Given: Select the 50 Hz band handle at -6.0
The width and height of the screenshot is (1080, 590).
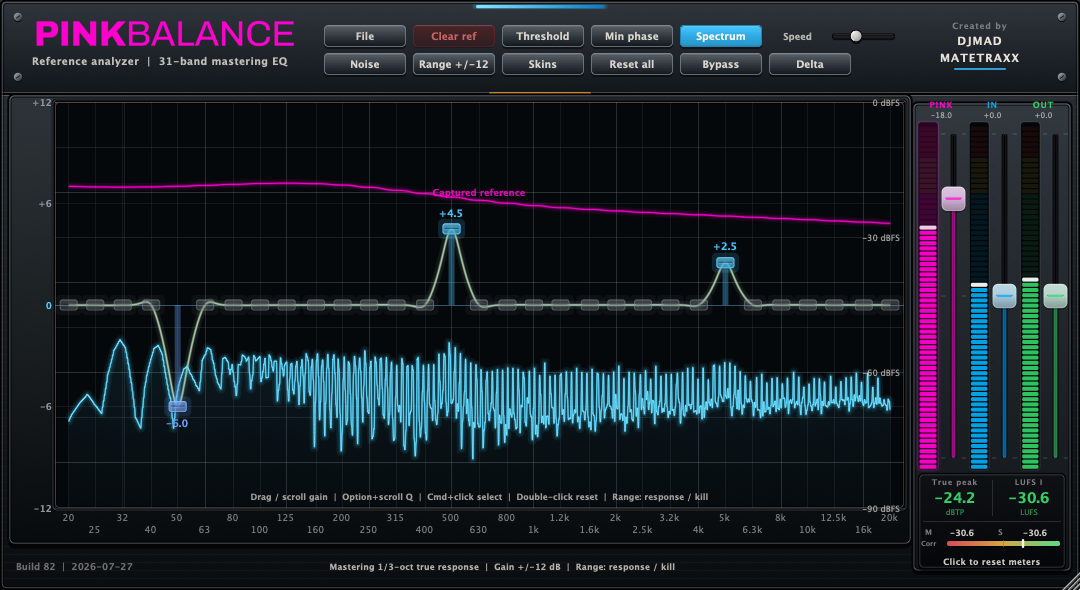Looking at the screenshot, I should pyautogui.click(x=178, y=407).
